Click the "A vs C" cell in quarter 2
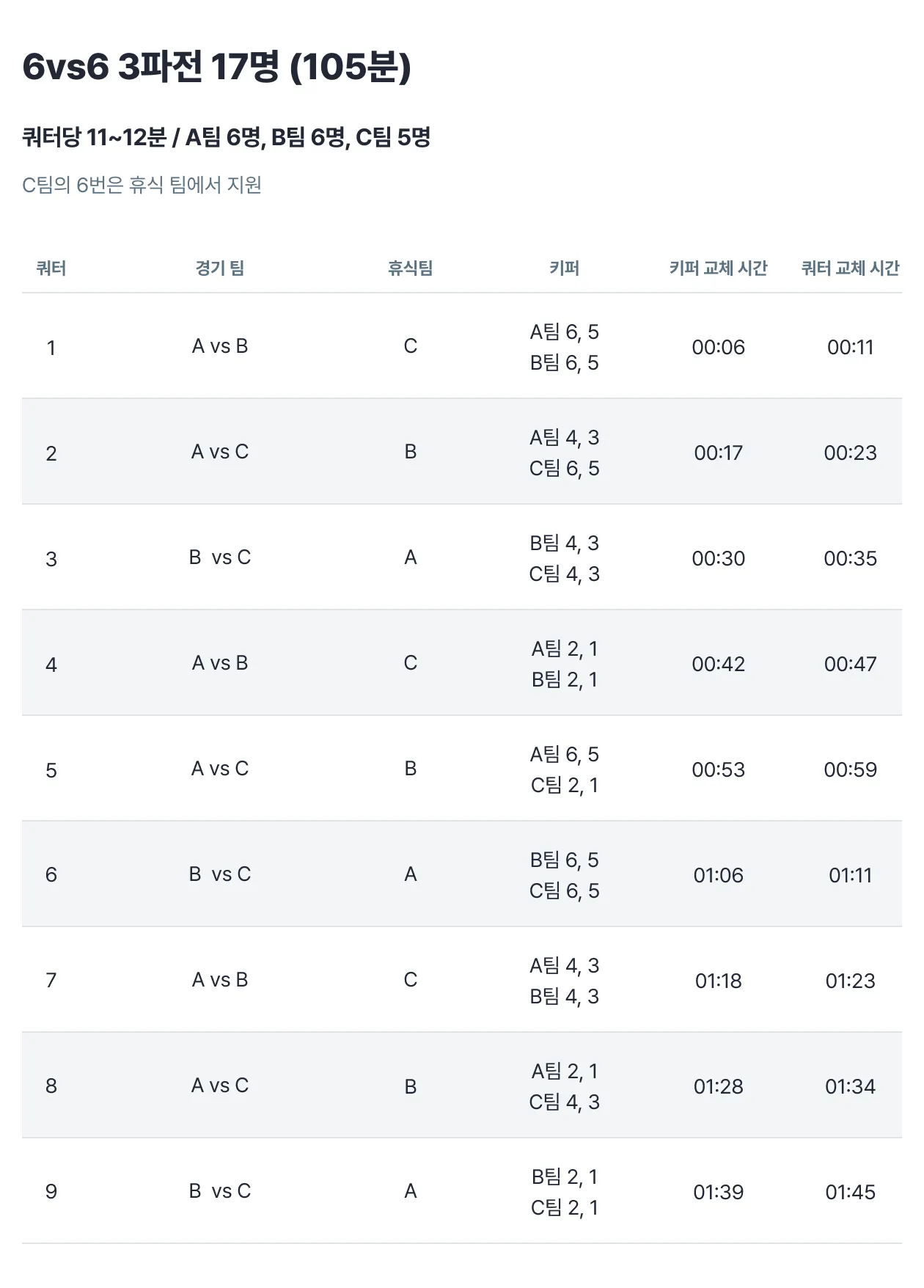 coord(220,452)
